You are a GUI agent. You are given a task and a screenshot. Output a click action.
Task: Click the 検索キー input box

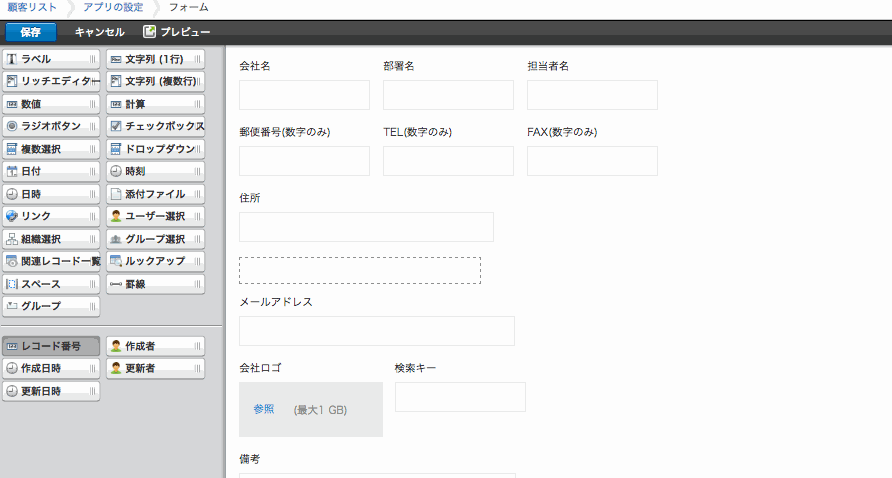(x=460, y=397)
